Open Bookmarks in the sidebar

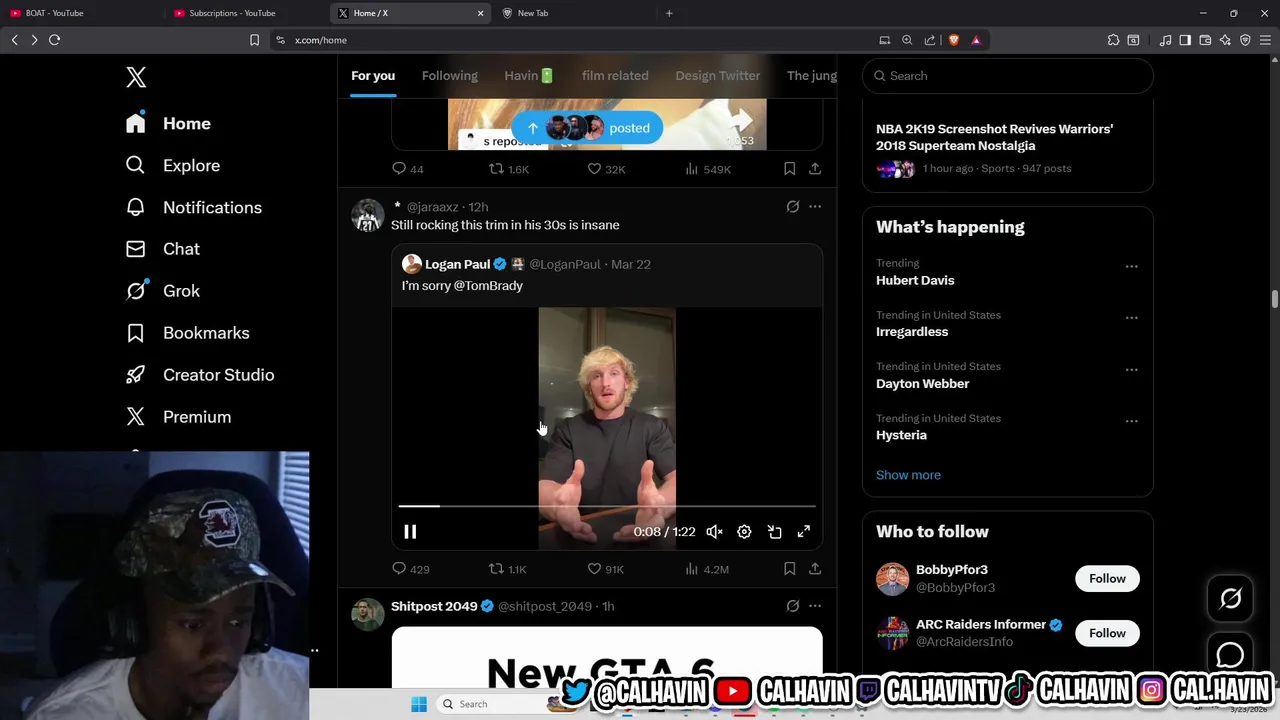(x=187, y=333)
